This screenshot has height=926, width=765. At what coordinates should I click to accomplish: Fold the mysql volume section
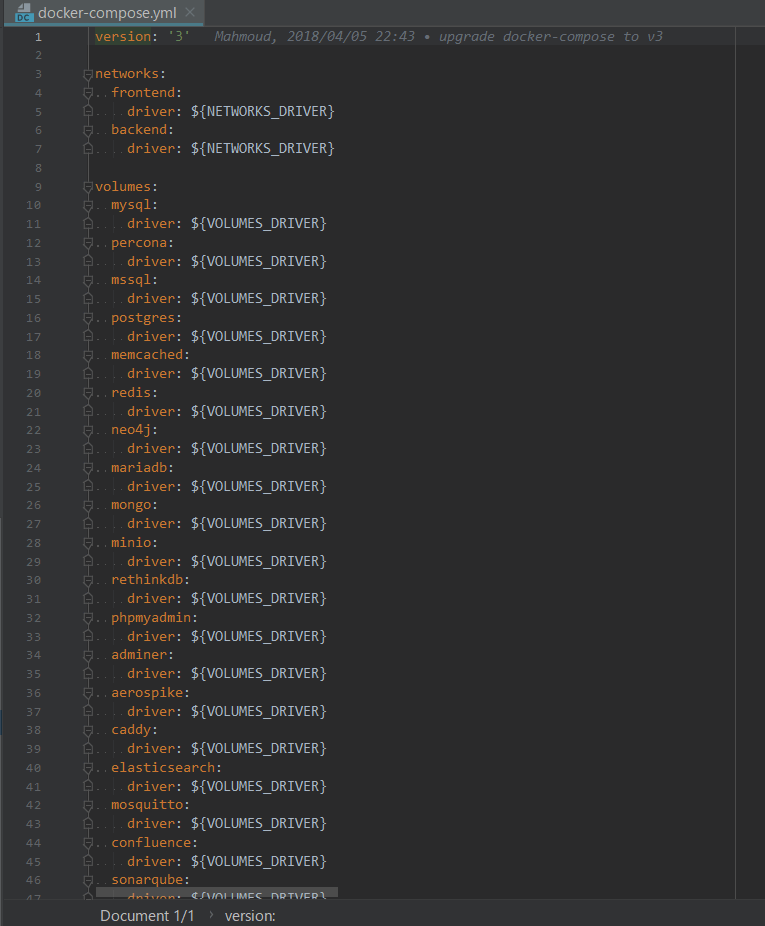tap(88, 205)
